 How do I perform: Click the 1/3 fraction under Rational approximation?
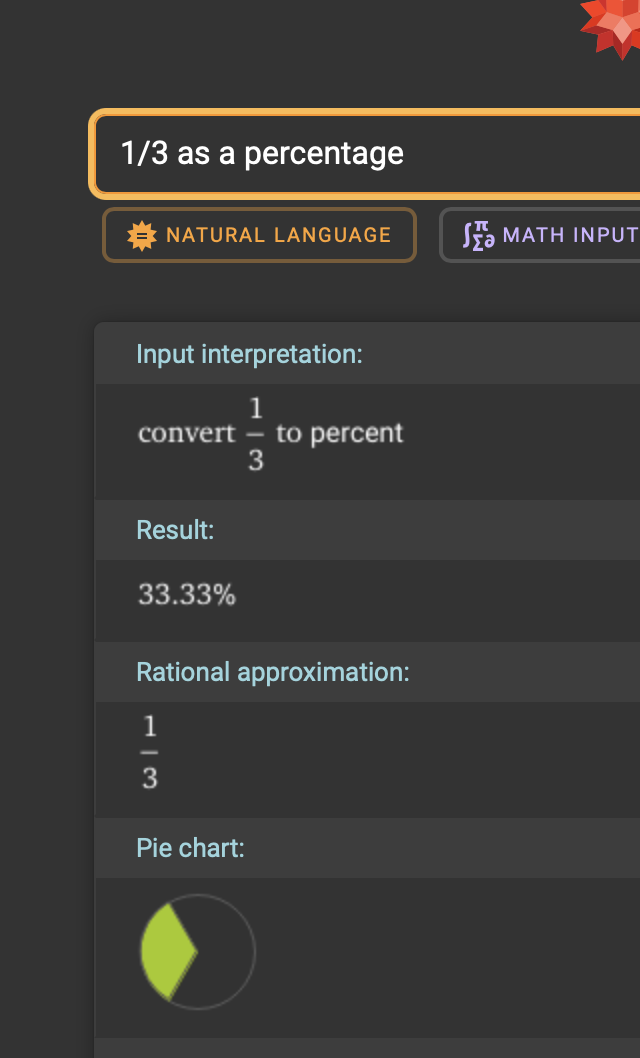click(149, 752)
